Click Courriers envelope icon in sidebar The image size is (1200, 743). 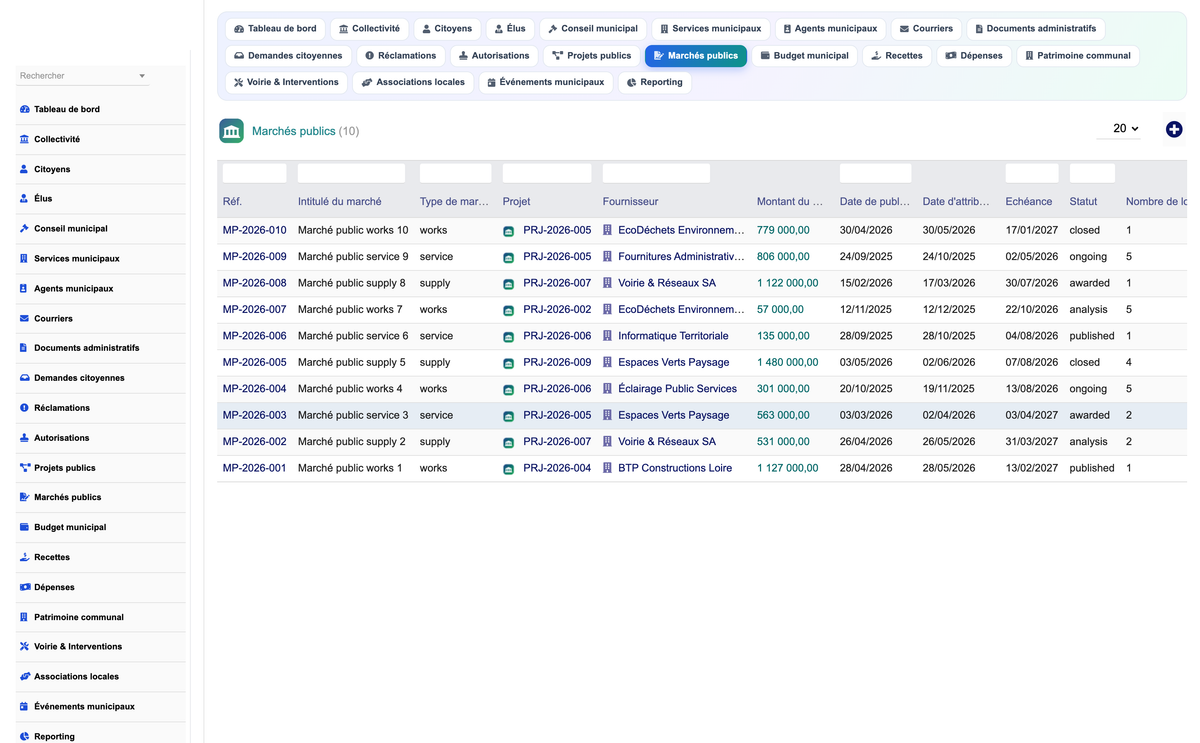point(25,318)
